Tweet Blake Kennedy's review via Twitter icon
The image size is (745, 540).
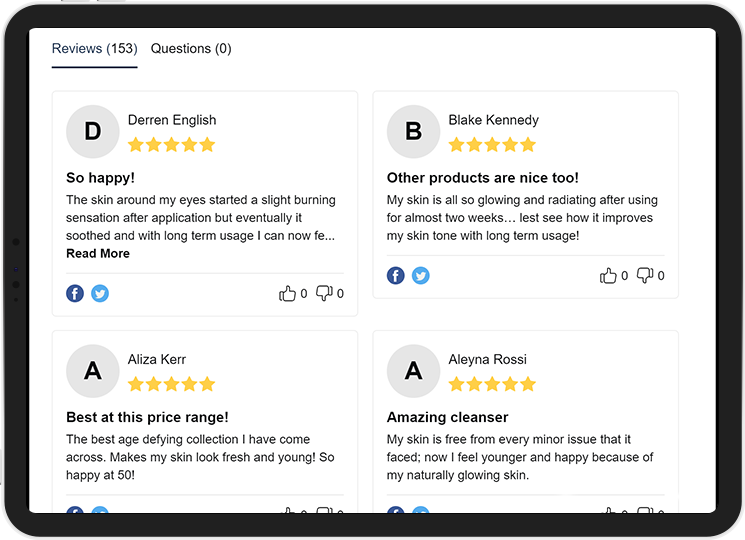click(x=420, y=275)
